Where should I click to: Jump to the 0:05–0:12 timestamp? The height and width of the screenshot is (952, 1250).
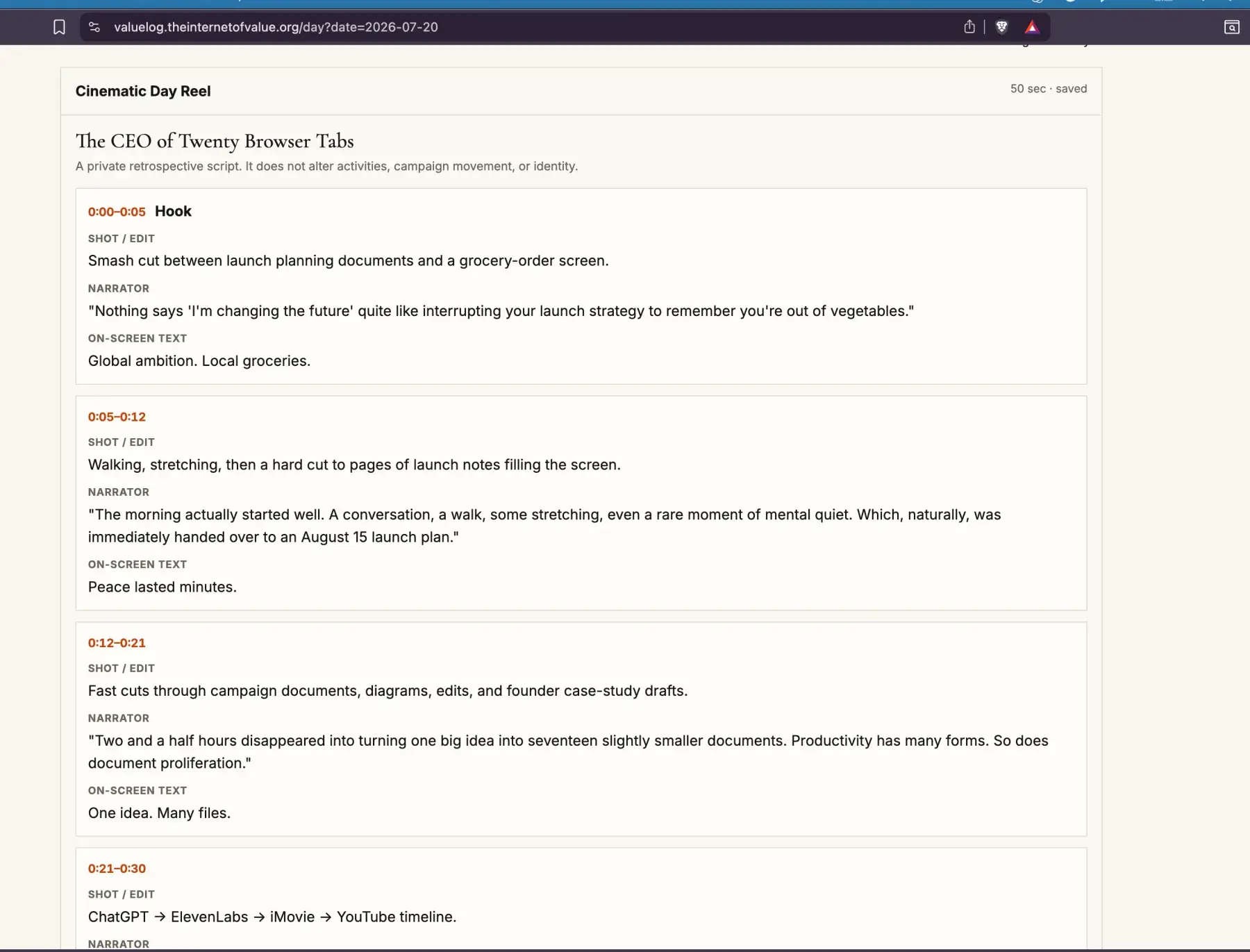(x=117, y=417)
